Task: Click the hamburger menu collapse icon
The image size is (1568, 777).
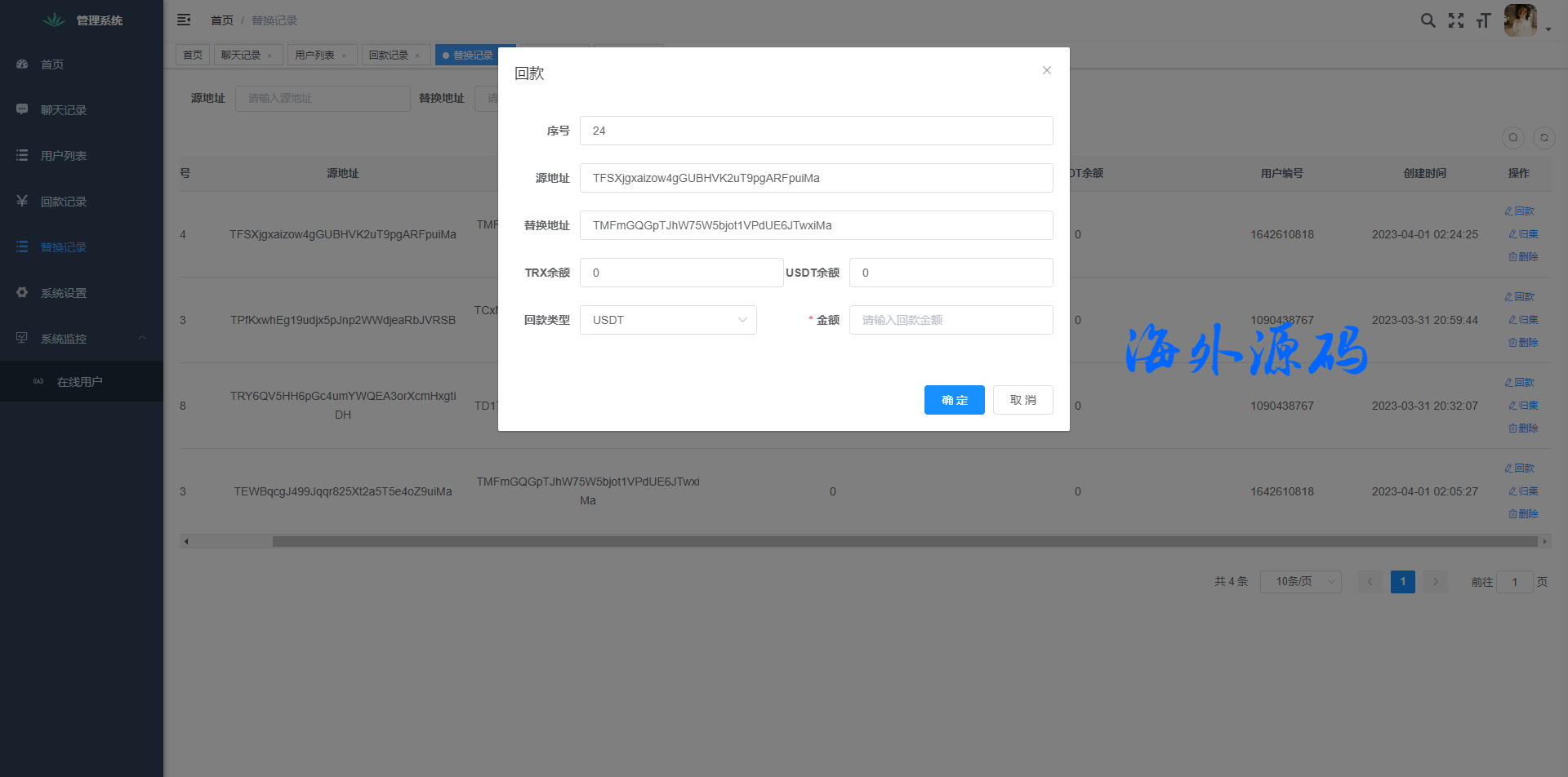Action: (x=184, y=20)
